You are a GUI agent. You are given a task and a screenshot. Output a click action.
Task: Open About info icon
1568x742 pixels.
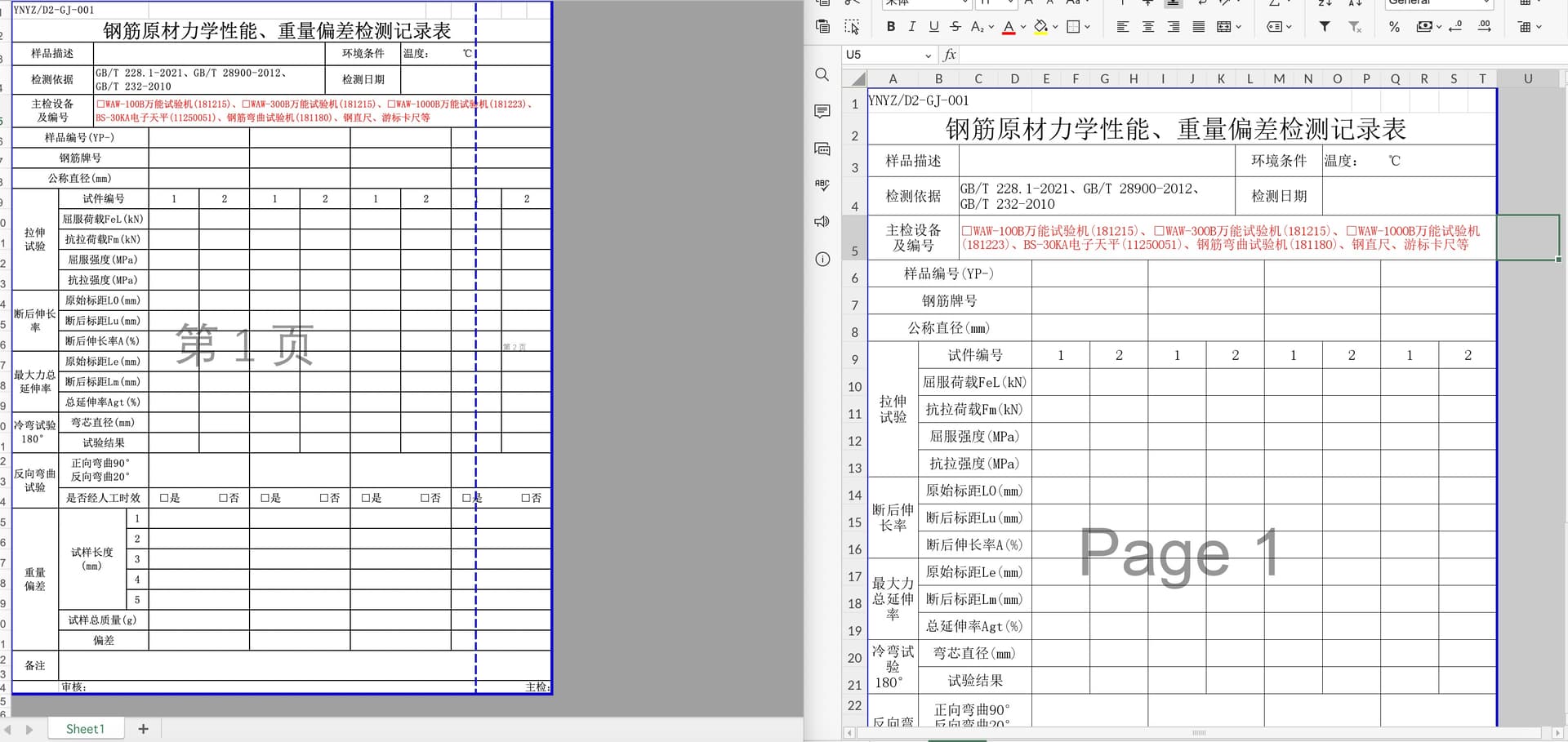click(822, 260)
